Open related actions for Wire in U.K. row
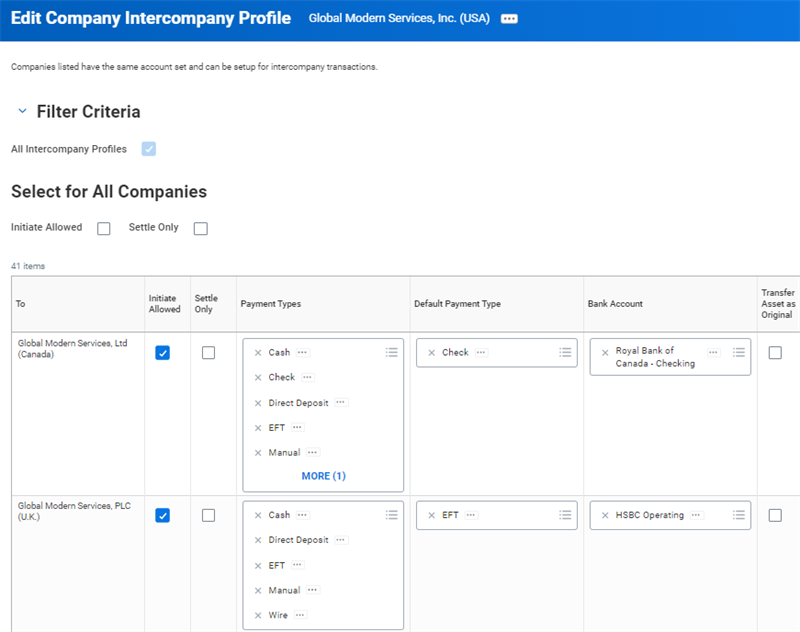 click(301, 615)
